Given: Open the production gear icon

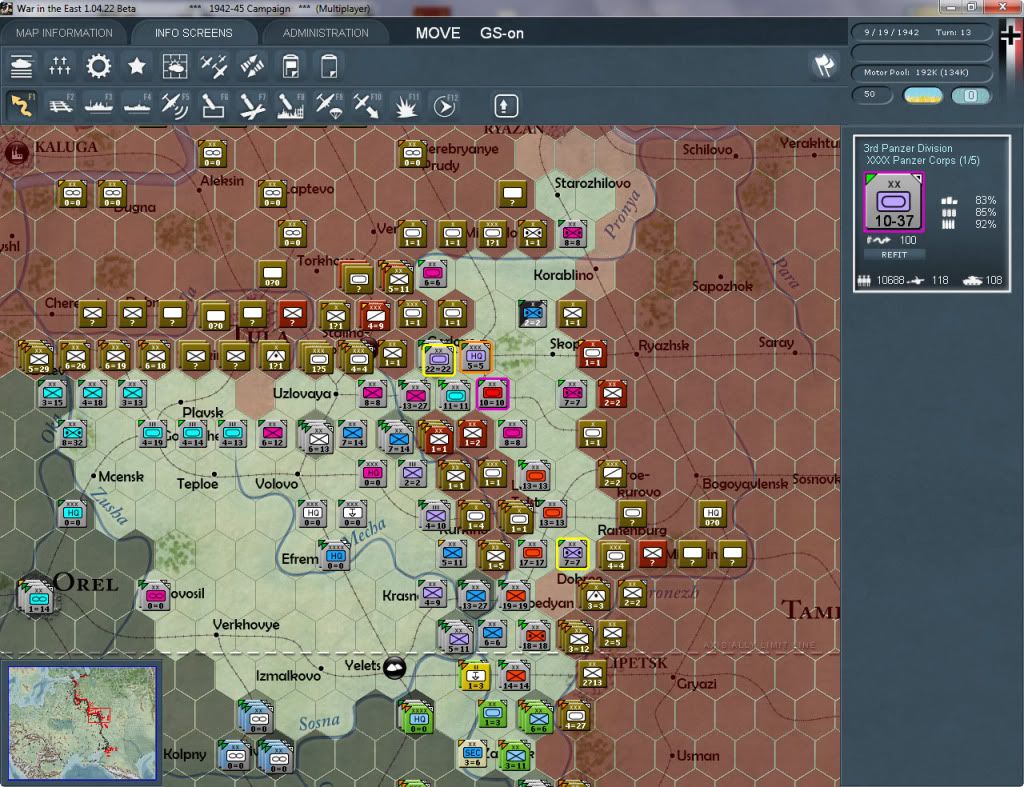Looking at the screenshot, I should pos(99,66).
